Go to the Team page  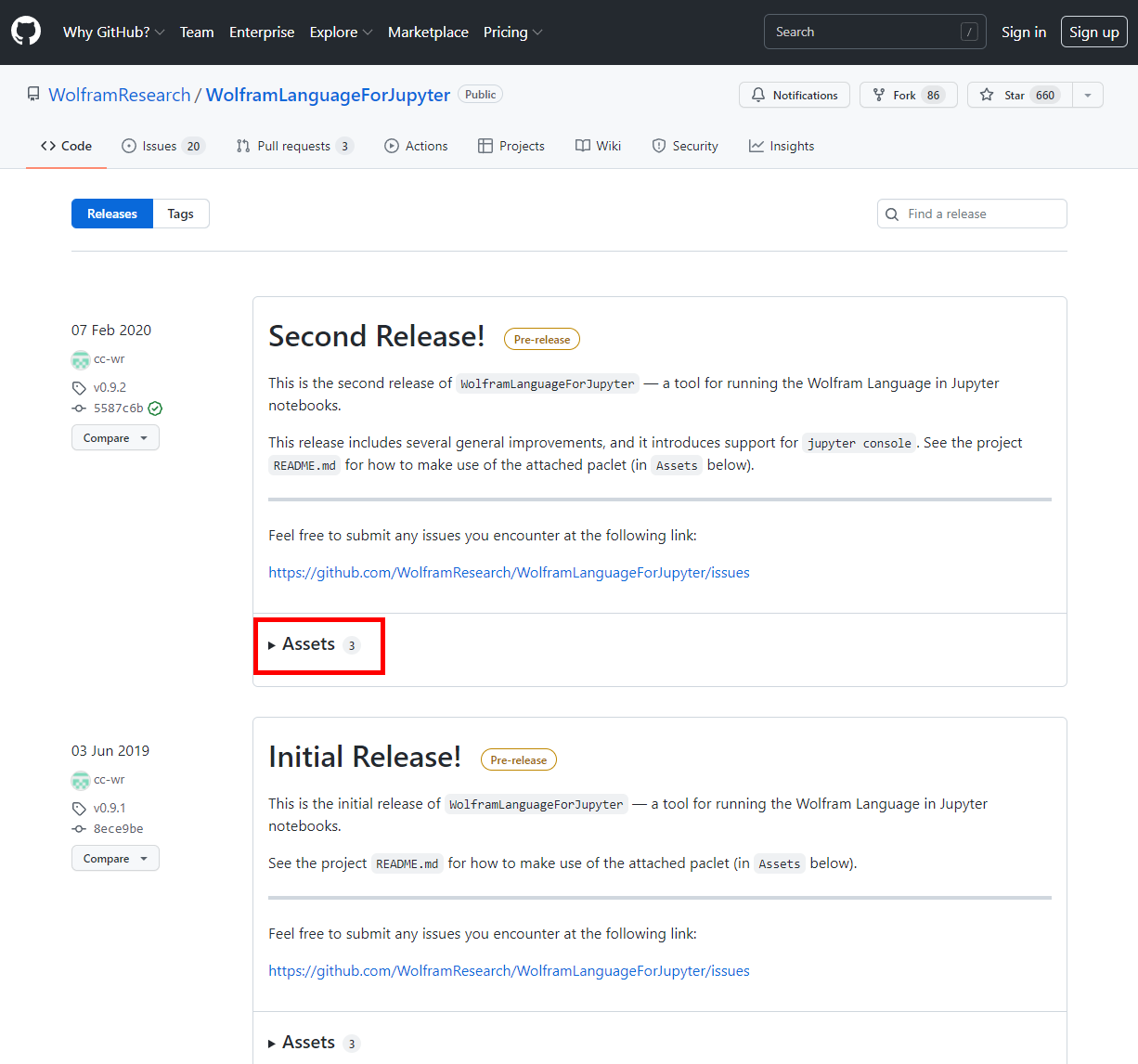tap(197, 32)
